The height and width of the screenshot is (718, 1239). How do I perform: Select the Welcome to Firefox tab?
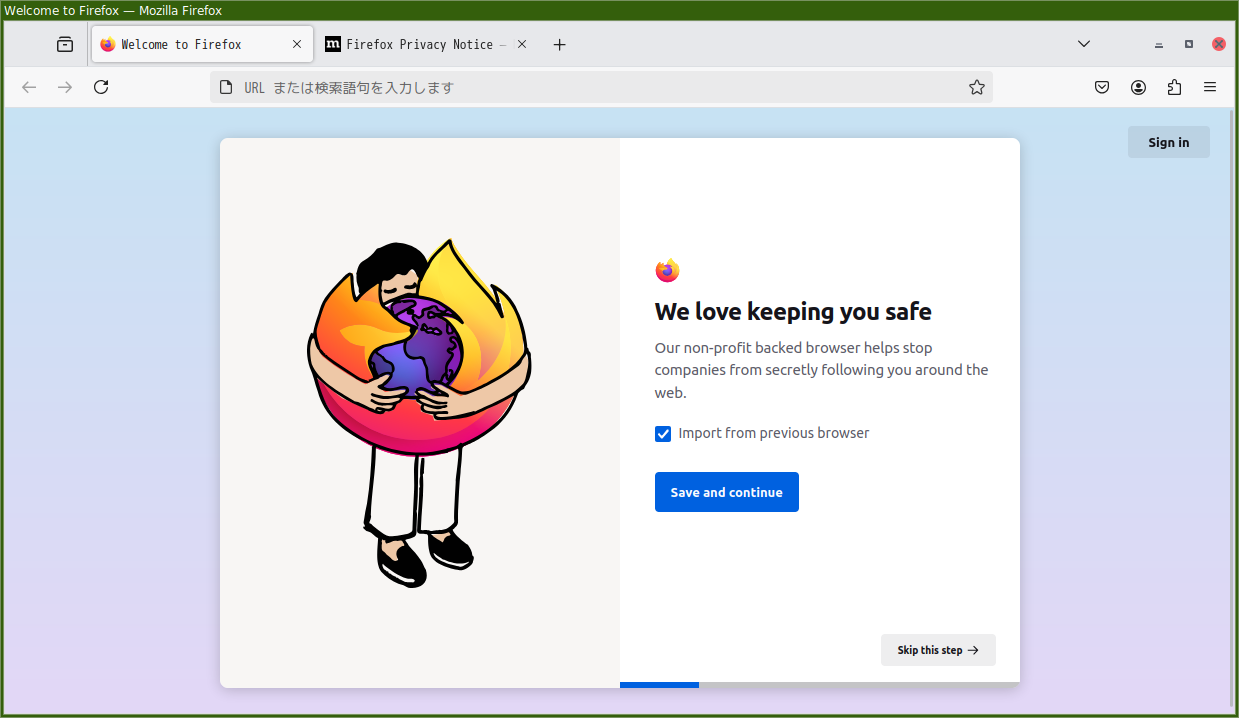coord(190,44)
